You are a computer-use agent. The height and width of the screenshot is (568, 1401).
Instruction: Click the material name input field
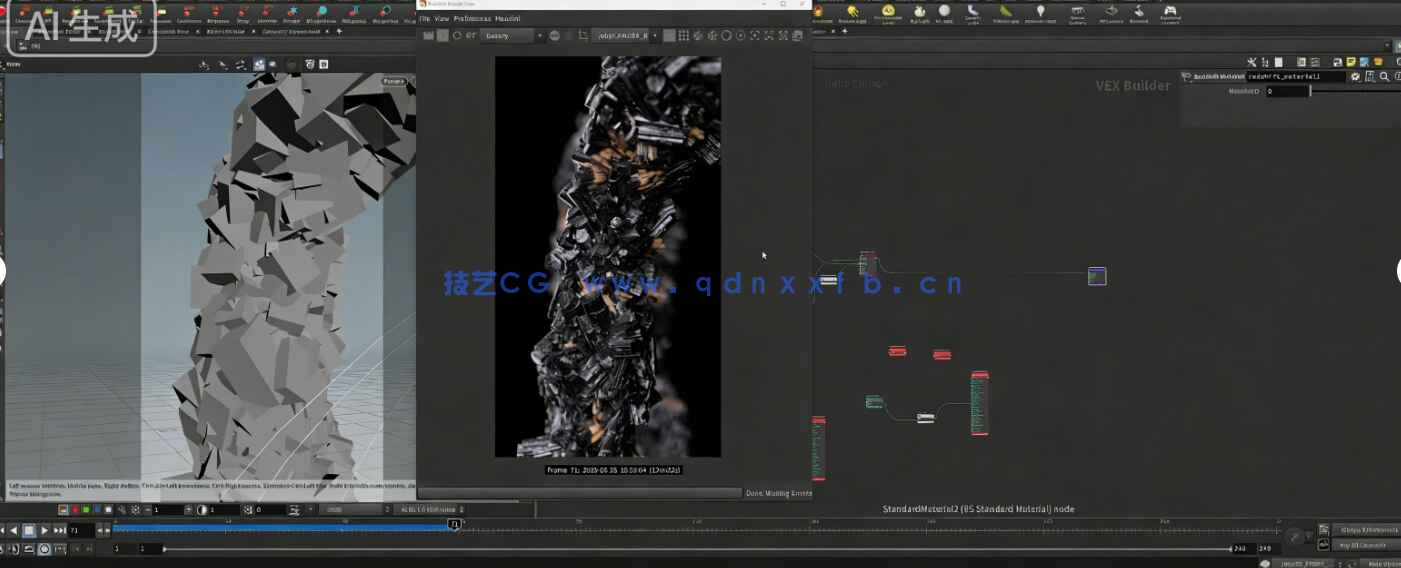(1295, 76)
